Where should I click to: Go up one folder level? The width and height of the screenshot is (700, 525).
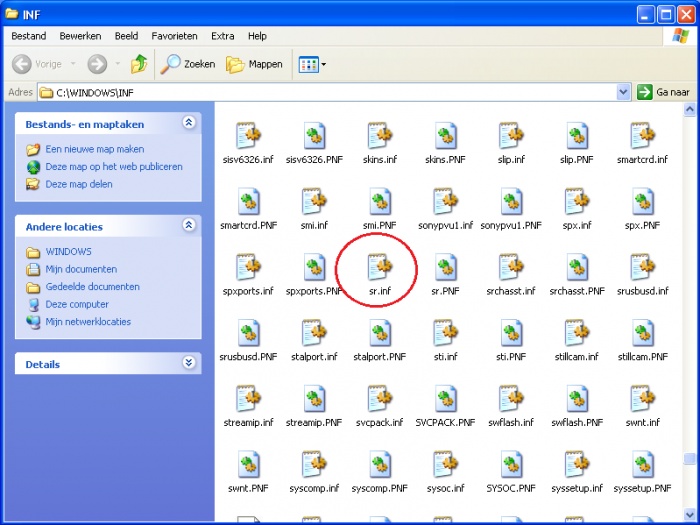[x=139, y=64]
